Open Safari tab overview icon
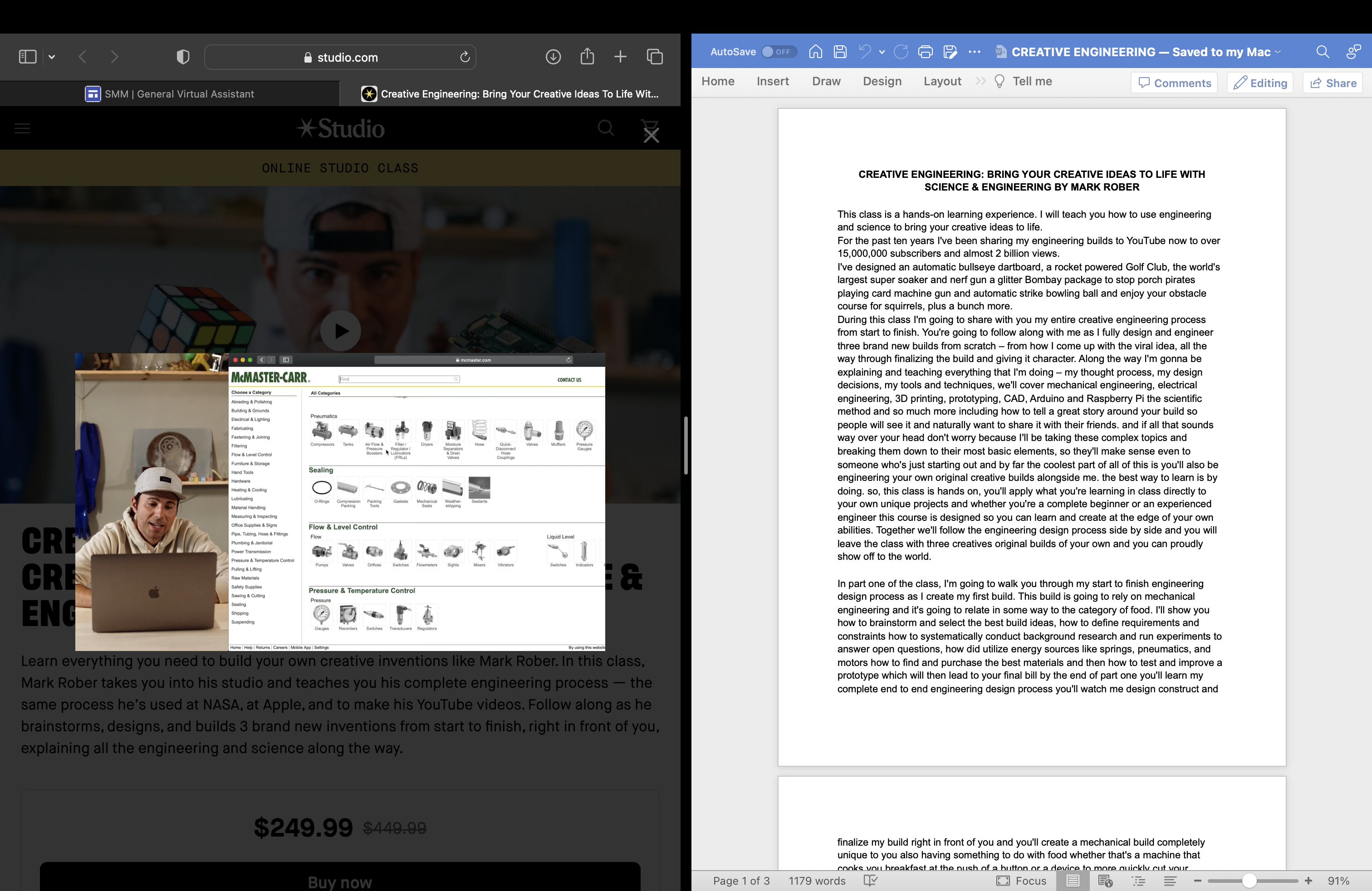The height and width of the screenshot is (891, 1372). [654, 56]
